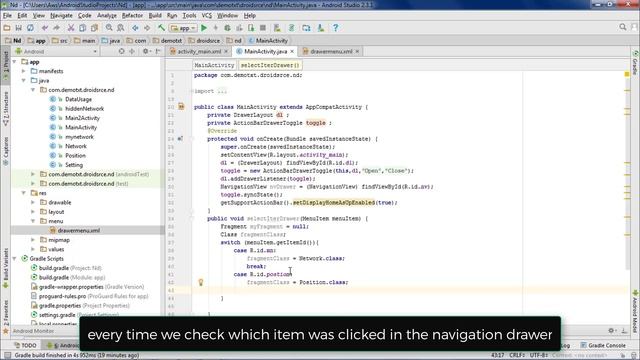Viewport: 640px width, 360px height.
Task: Click the Paste toolbar icon
Action: pyautogui.click(x=94, y=28)
